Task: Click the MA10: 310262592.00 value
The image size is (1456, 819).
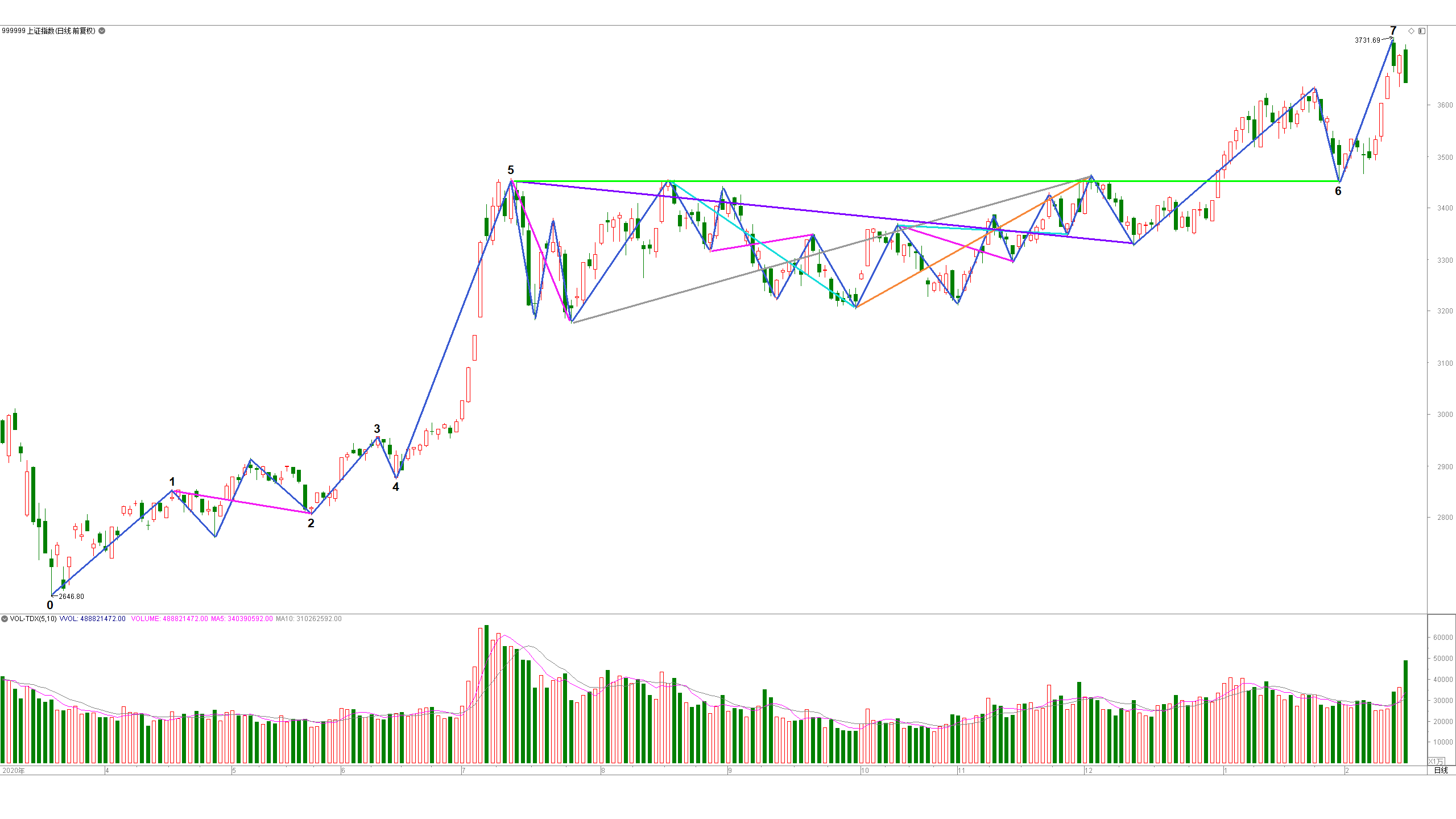Action: [309, 619]
